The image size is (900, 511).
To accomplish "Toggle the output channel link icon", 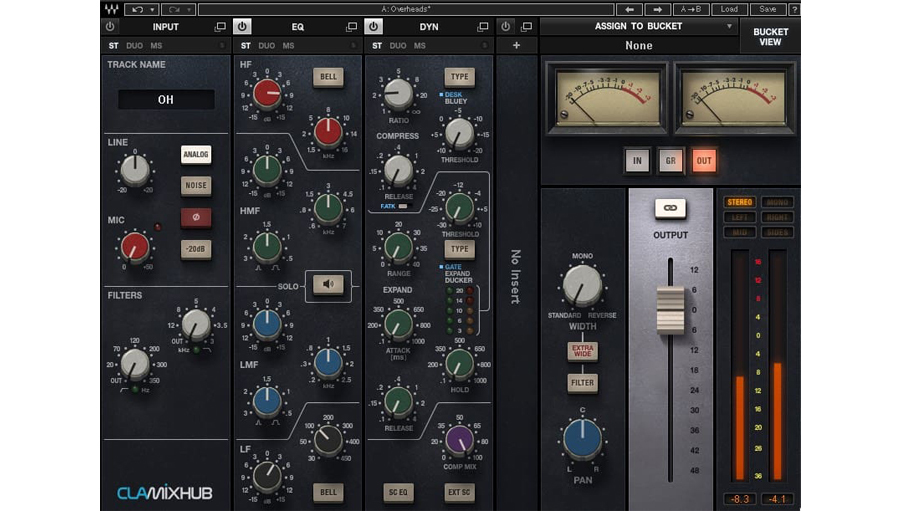I will (x=670, y=208).
